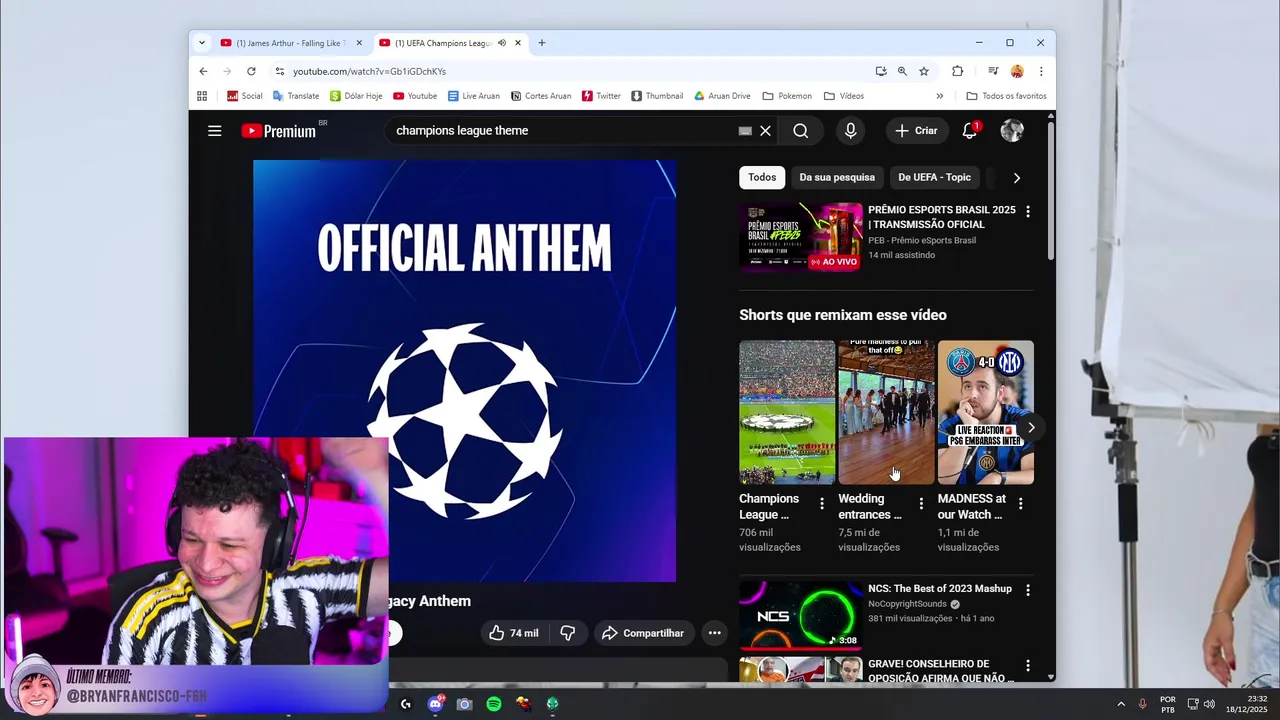Show more filter chips with arrow
The width and height of the screenshot is (1280, 720).
coord(1017,178)
